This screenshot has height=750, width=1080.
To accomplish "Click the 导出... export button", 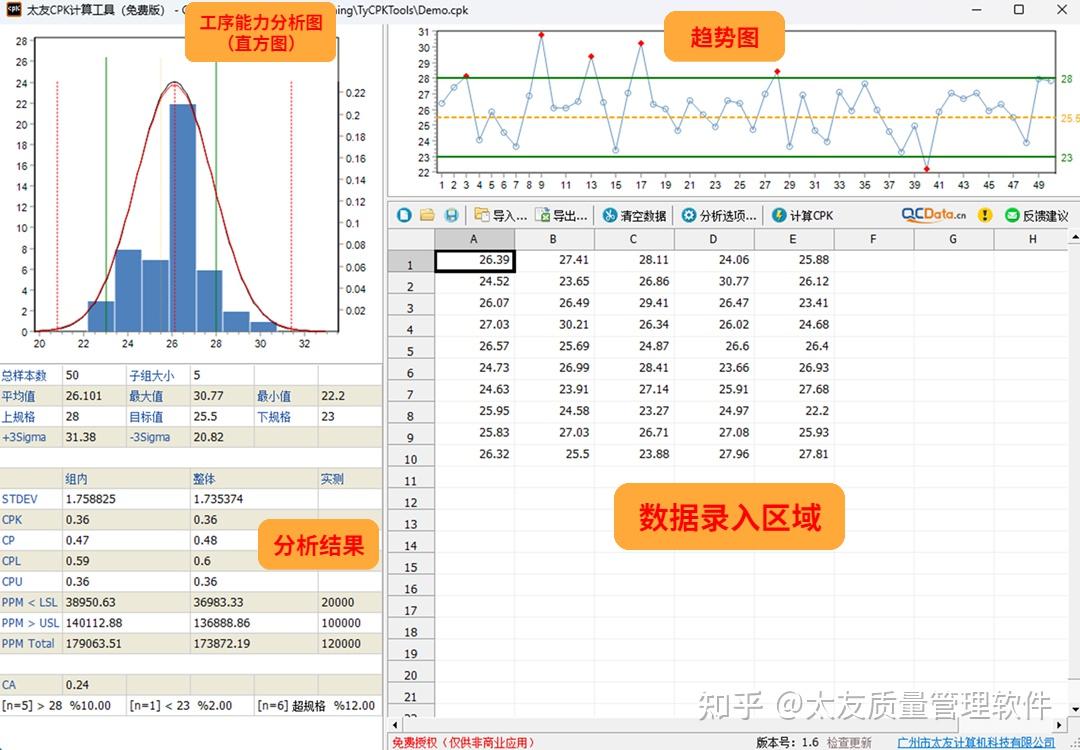I will 561,215.
